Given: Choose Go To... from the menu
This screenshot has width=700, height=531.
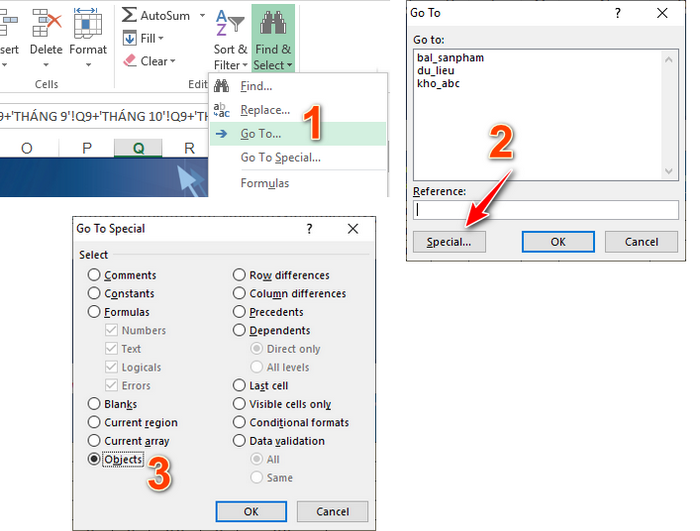Looking at the screenshot, I should pyautogui.click(x=298, y=134).
